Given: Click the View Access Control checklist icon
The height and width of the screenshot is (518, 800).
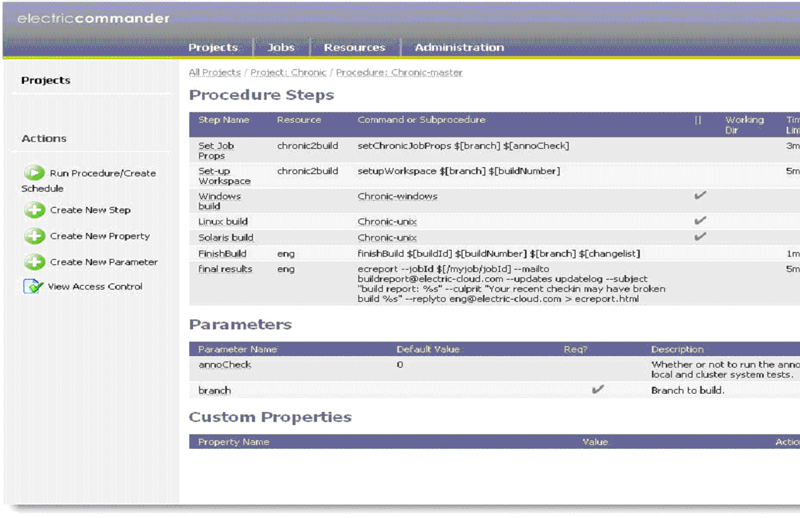Looking at the screenshot, I should (x=33, y=286).
